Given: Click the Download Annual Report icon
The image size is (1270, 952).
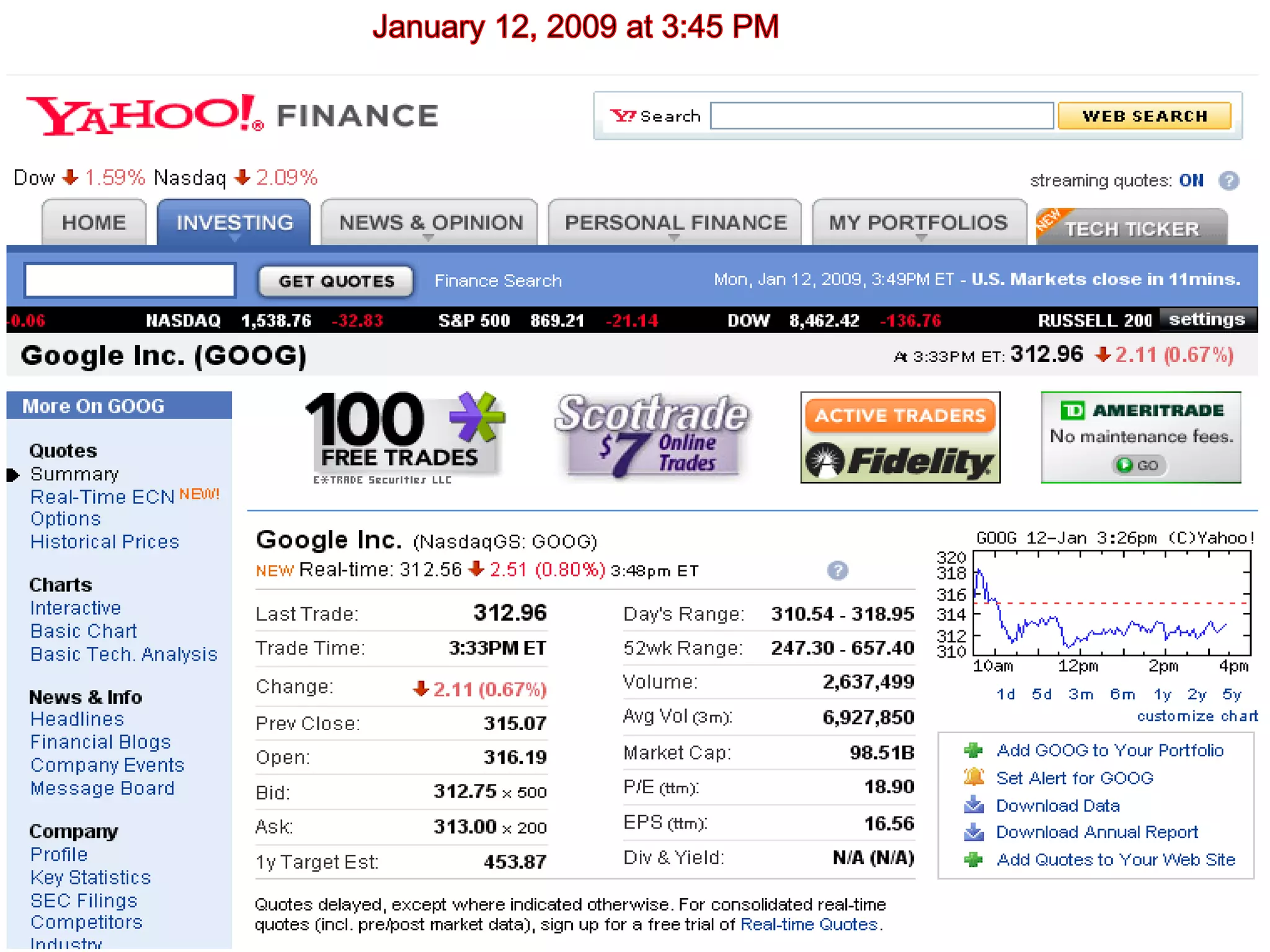Looking at the screenshot, I should 974,832.
